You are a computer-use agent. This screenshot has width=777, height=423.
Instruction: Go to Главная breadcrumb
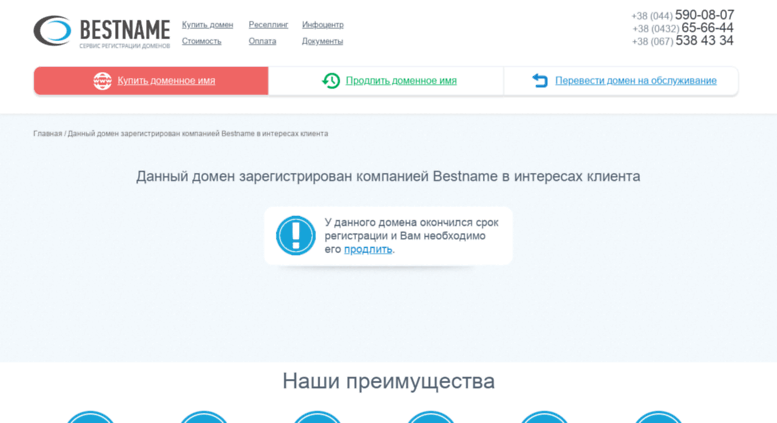[48, 134]
